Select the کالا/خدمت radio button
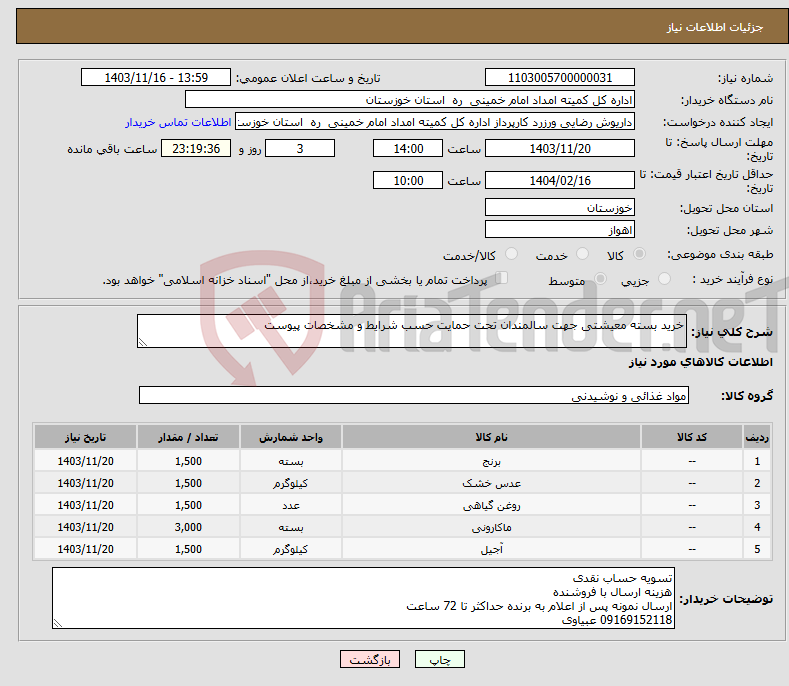The image size is (789, 686). pyautogui.click(x=511, y=254)
